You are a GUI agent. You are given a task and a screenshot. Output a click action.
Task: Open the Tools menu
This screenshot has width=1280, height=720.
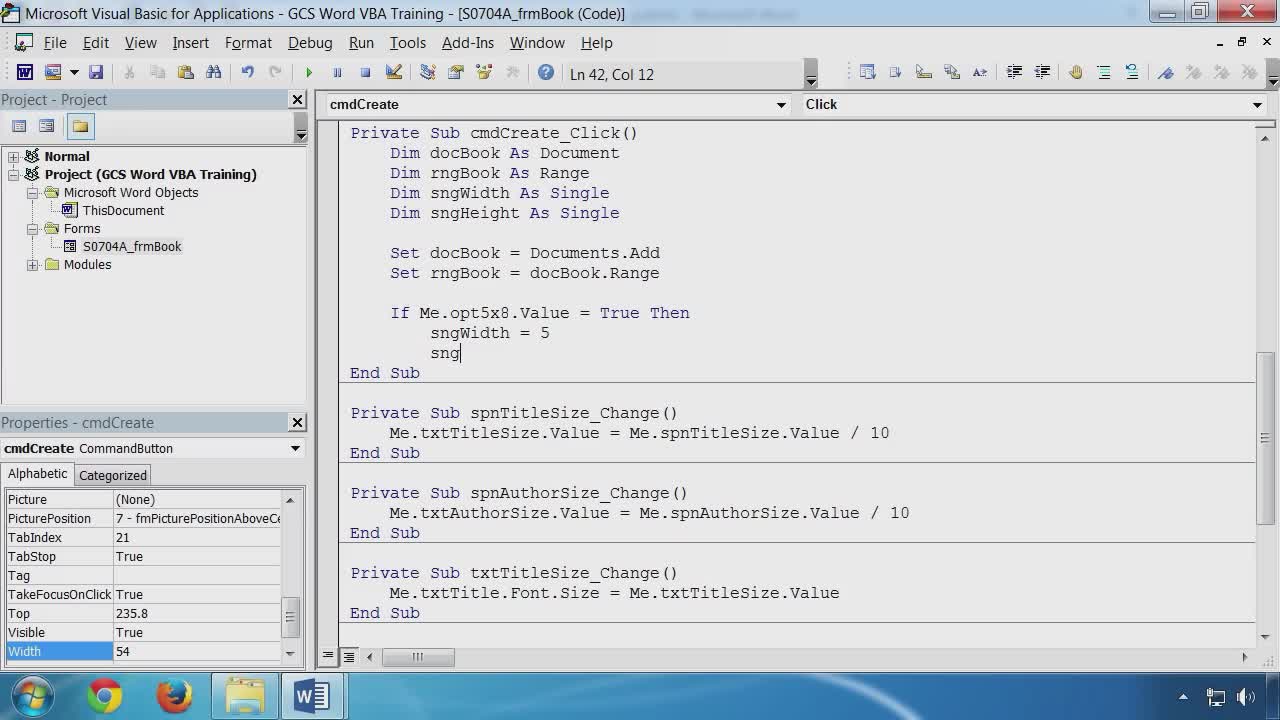coord(407,43)
